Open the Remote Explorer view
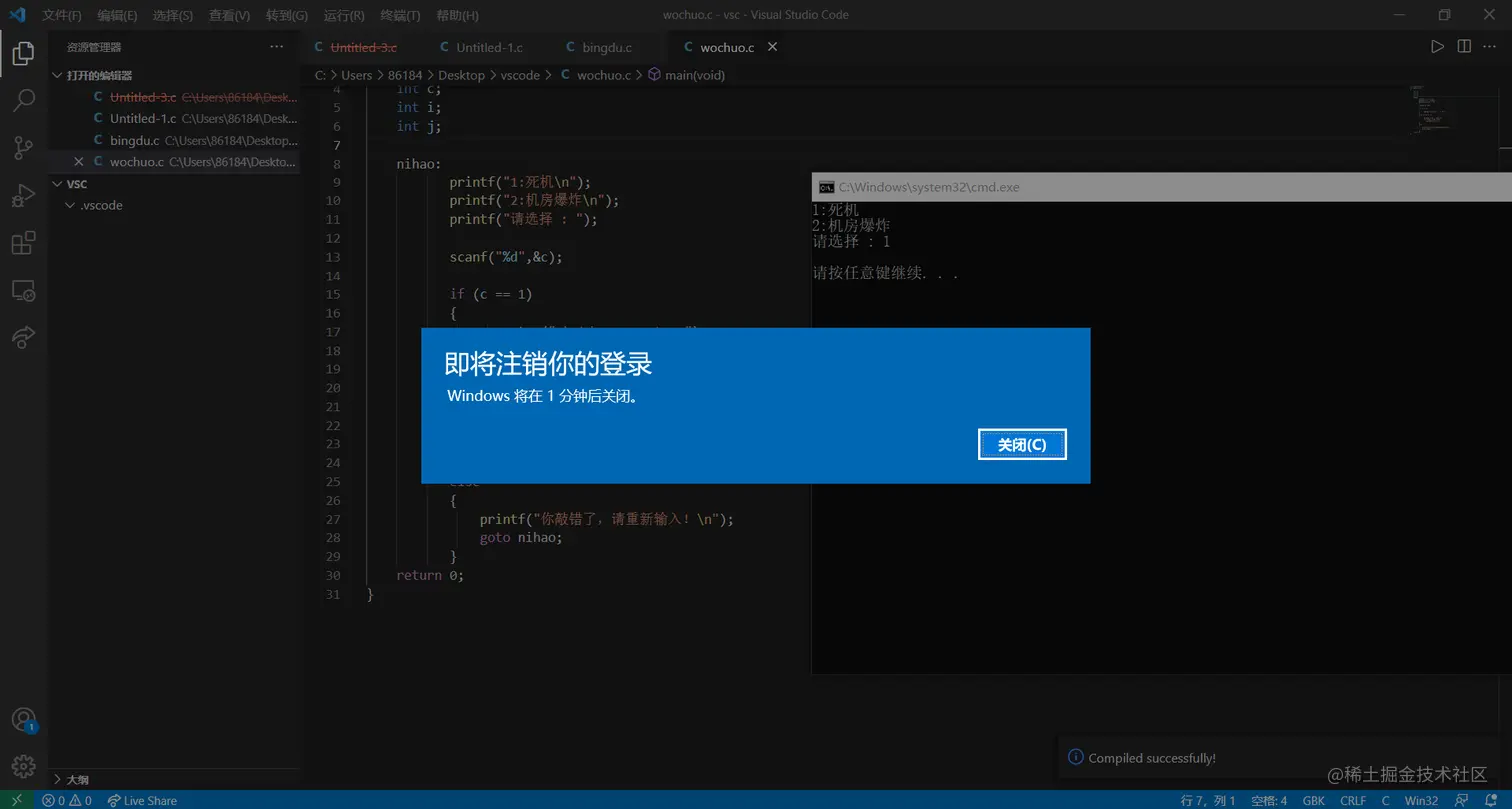Image resolution: width=1512 pixels, height=809 pixels. pyautogui.click(x=24, y=291)
